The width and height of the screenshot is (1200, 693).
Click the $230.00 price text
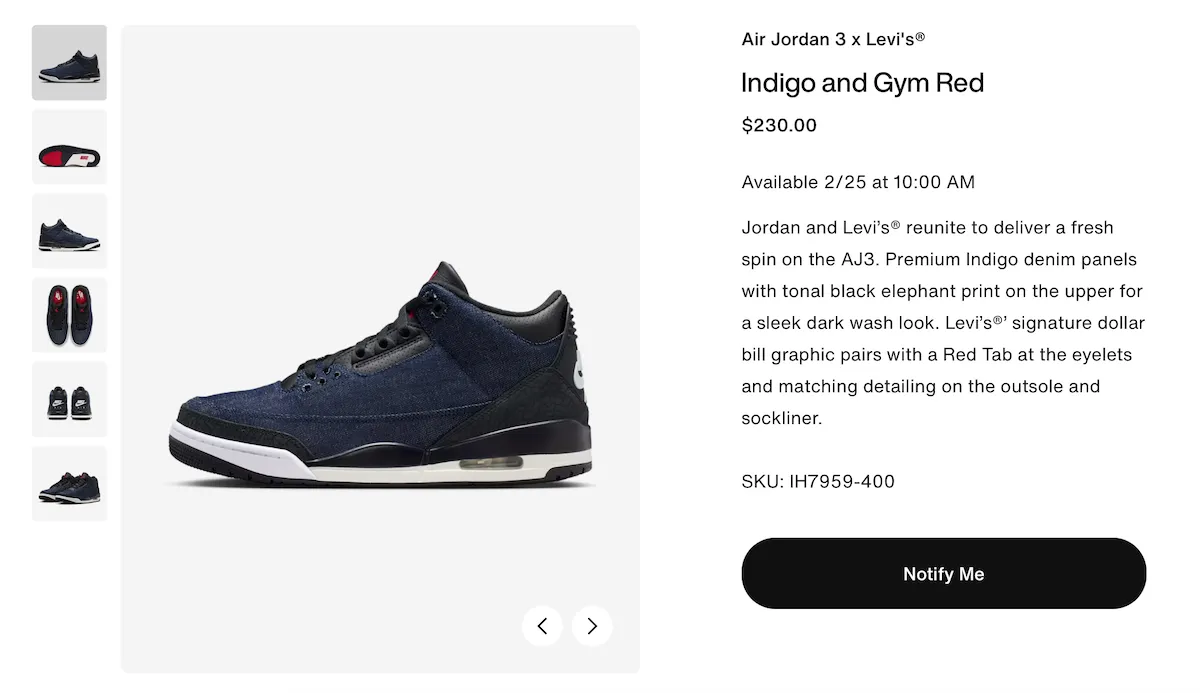point(779,126)
